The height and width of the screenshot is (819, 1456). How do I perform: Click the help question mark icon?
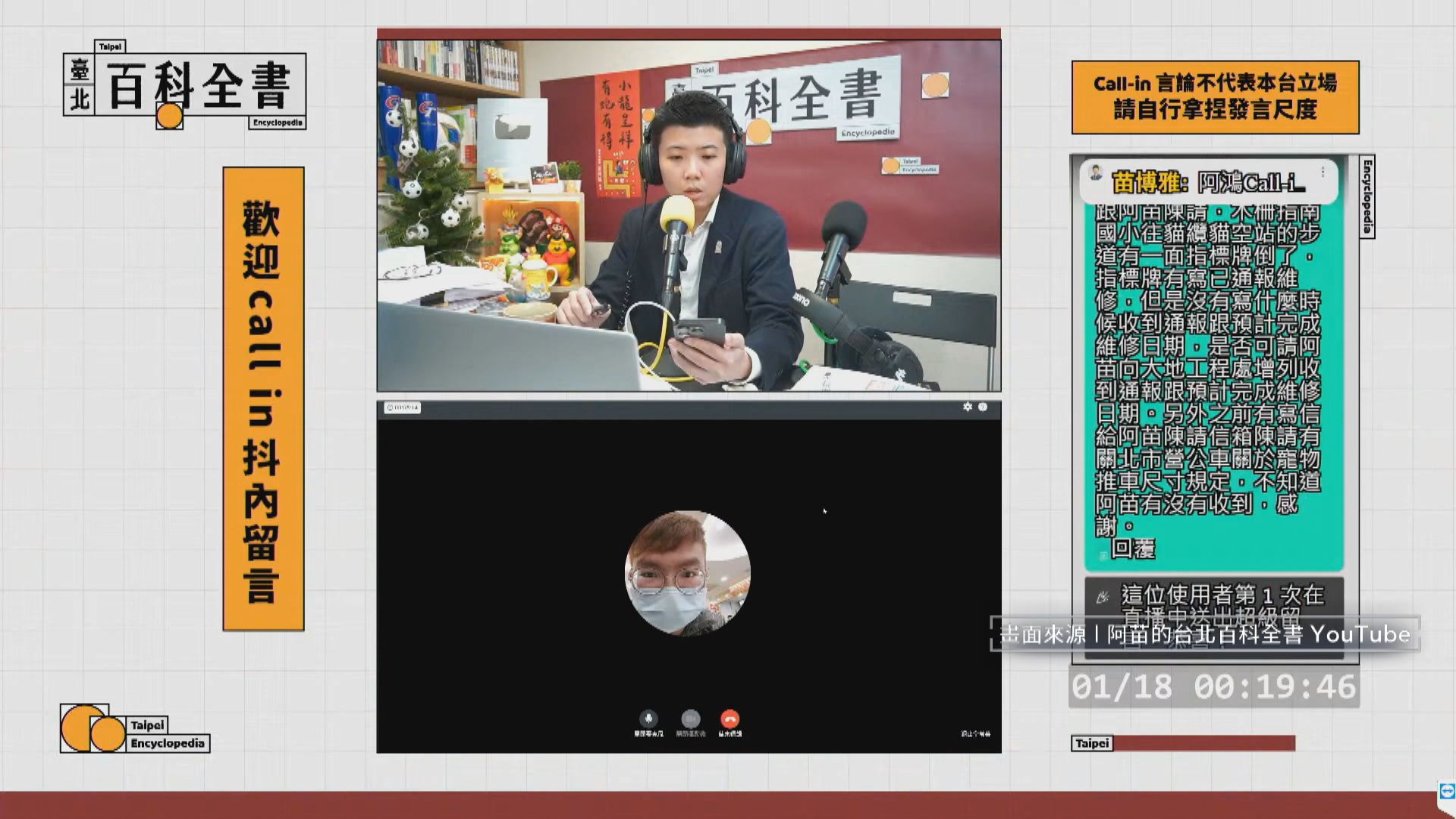(x=983, y=407)
